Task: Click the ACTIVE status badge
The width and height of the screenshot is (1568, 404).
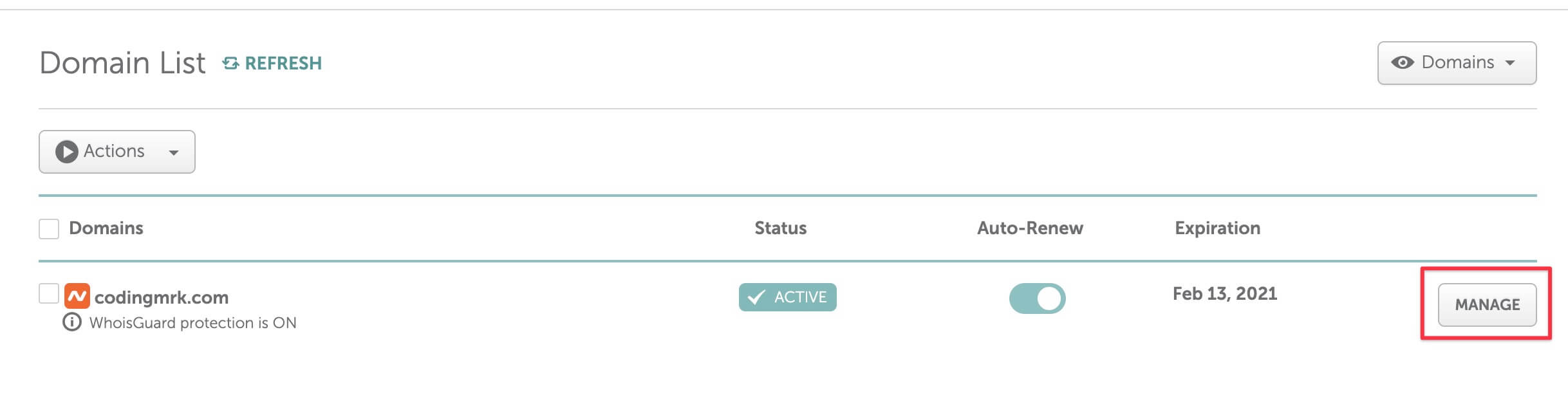Action: click(799, 297)
